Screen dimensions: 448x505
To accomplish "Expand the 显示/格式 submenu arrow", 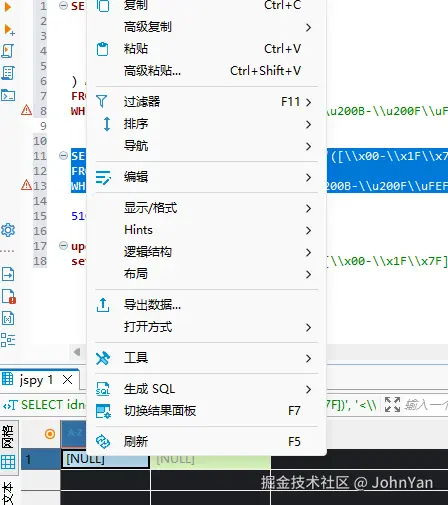I will tap(308, 208).
